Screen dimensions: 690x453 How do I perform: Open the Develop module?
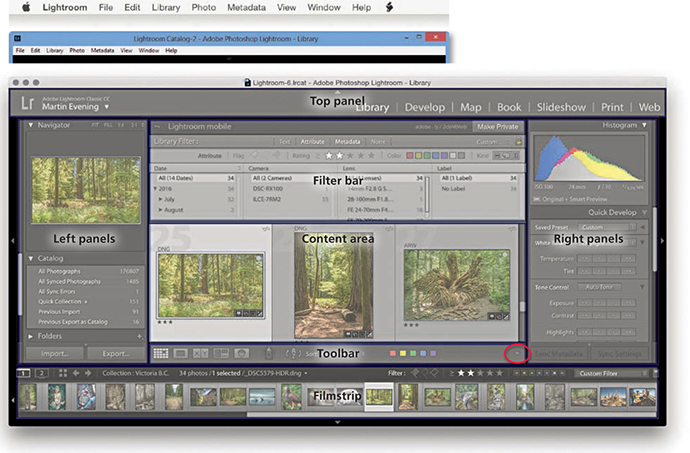click(x=425, y=107)
